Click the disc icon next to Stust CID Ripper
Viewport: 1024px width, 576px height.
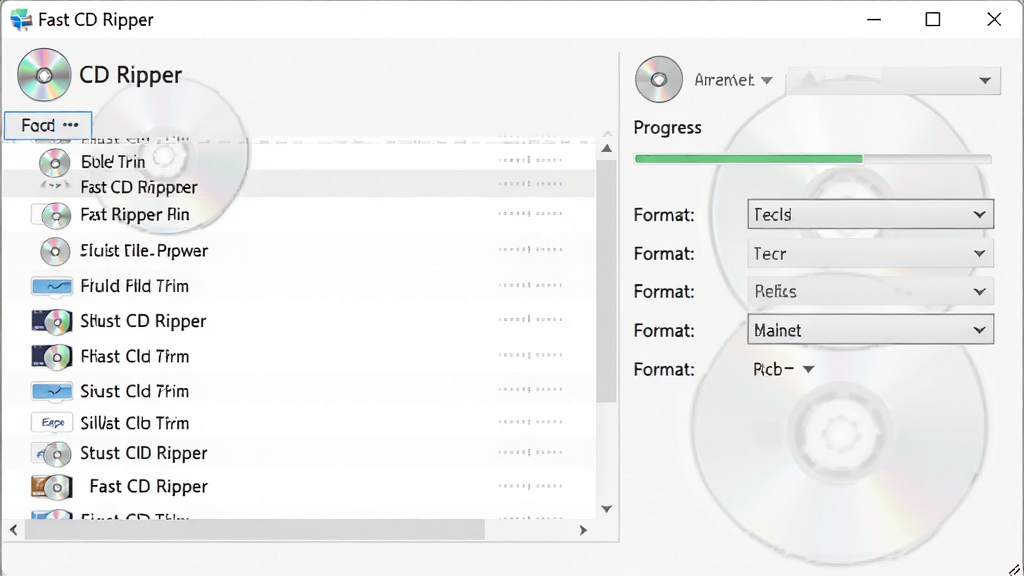tap(52, 453)
